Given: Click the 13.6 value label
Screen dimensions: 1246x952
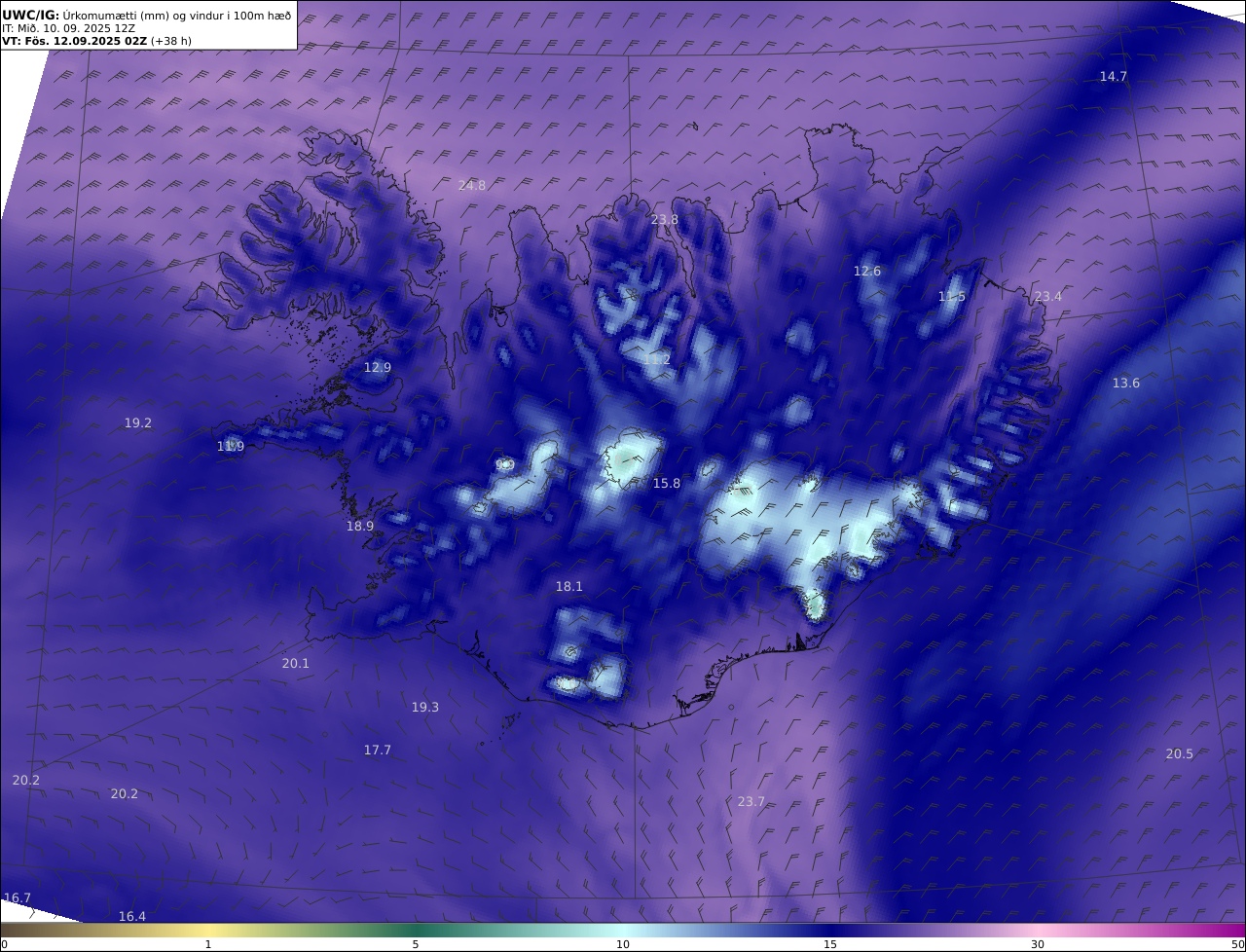Looking at the screenshot, I should [1126, 384].
